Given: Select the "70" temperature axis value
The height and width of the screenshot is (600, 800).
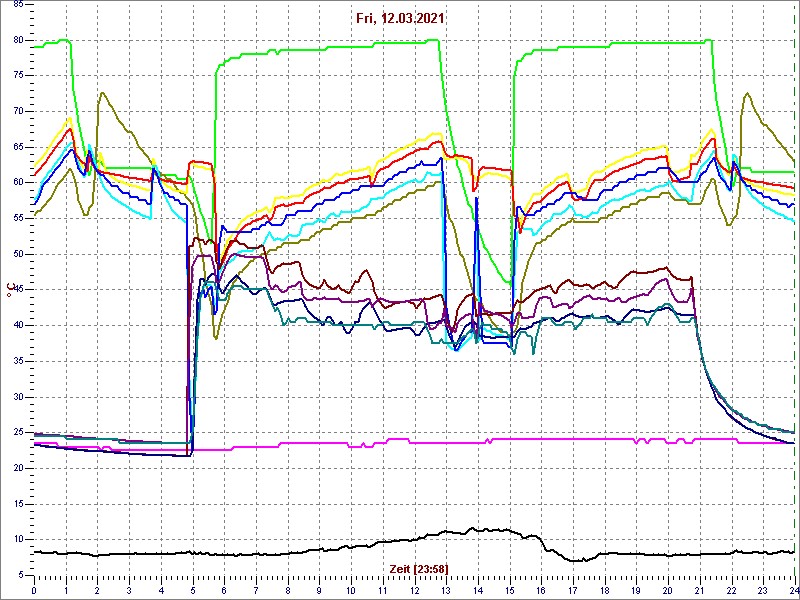Looking at the screenshot, I should click(17, 111).
